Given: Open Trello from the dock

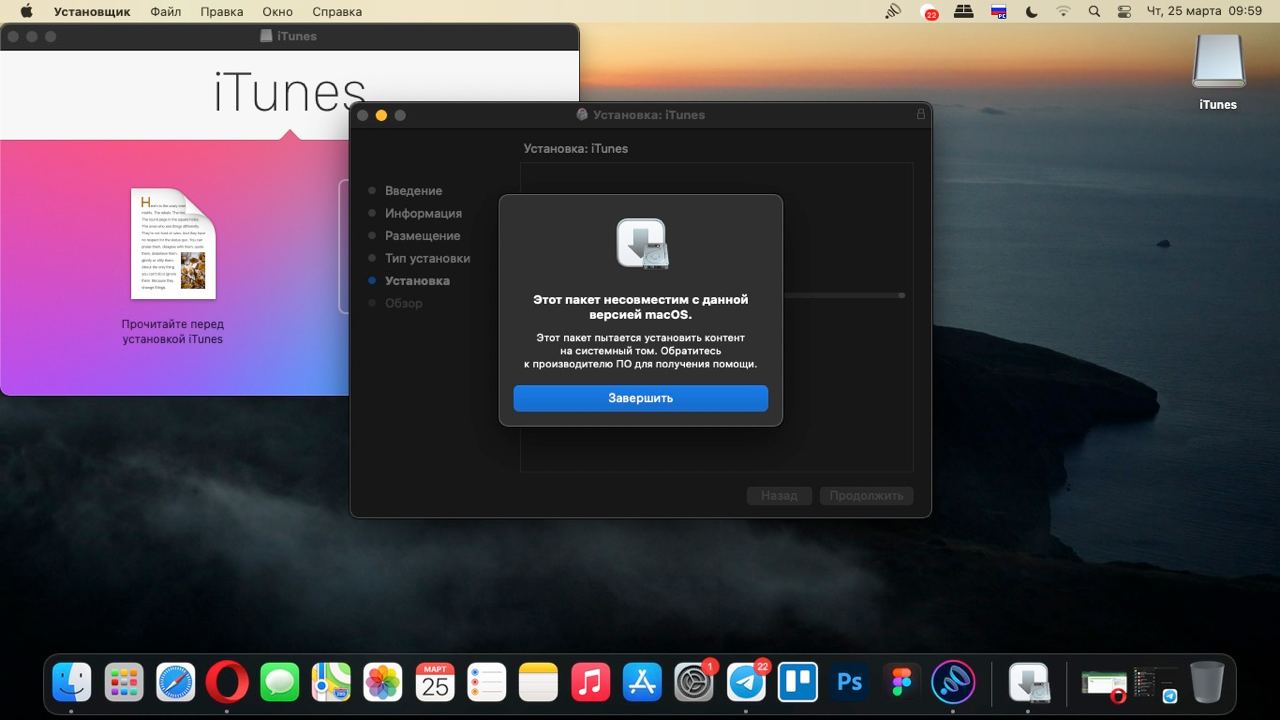Looking at the screenshot, I should pyautogui.click(x=798, y=683).
